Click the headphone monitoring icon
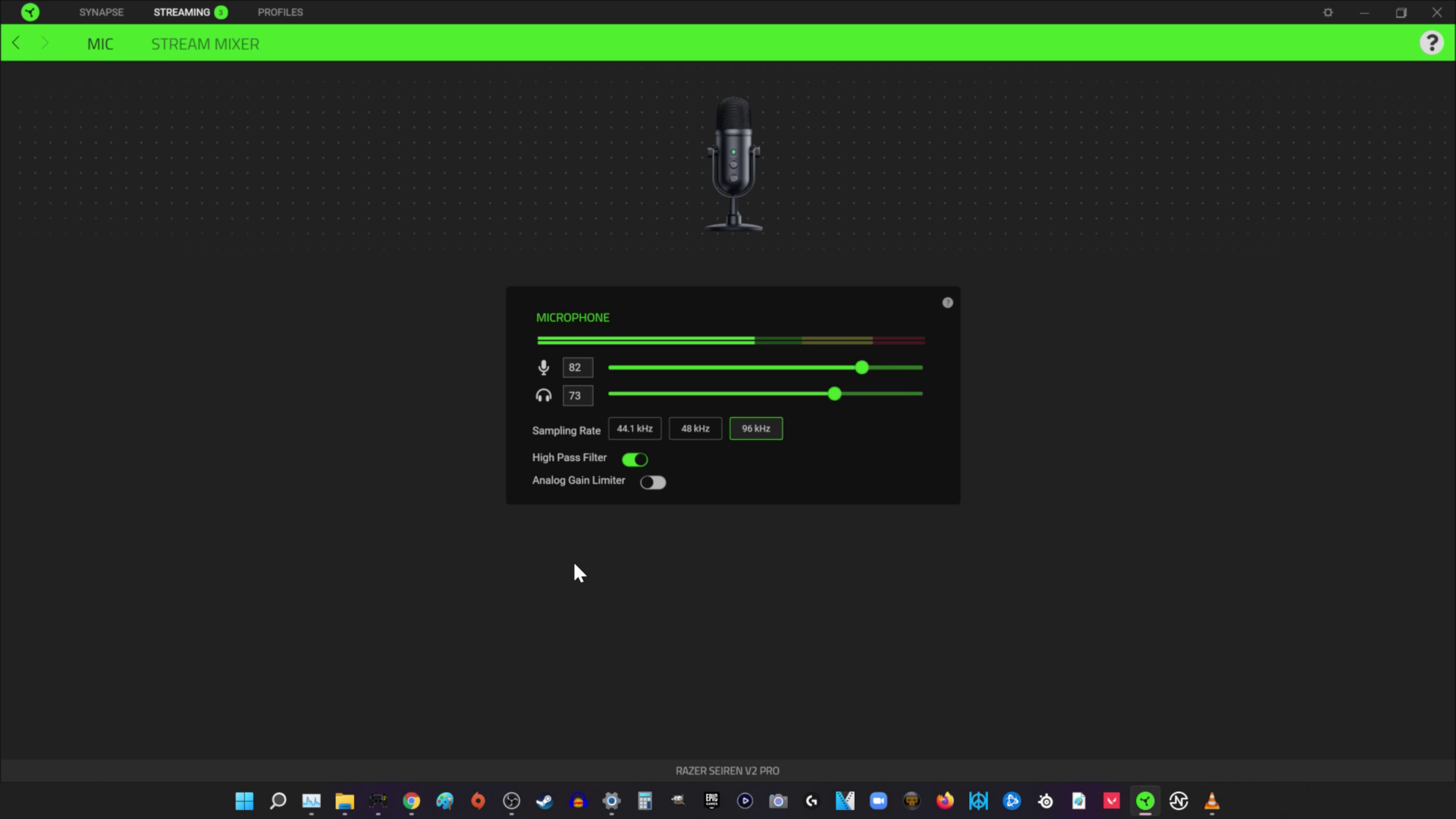 click(x=544, y=395)
